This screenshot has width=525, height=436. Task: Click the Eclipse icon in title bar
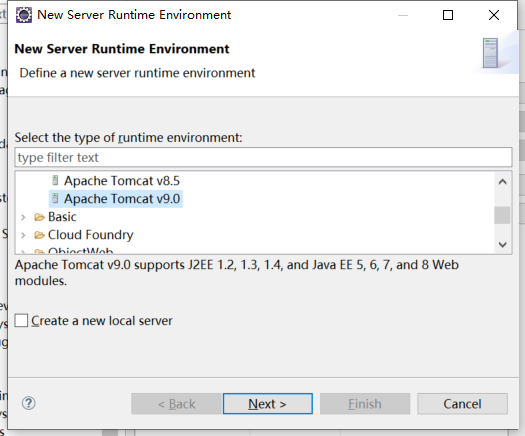24,15
